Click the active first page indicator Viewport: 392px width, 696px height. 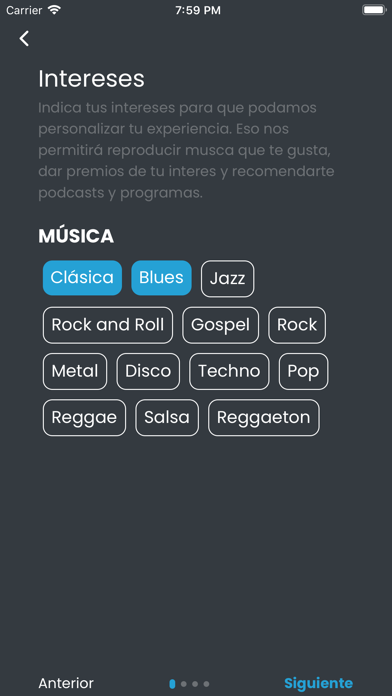point(172,684)
